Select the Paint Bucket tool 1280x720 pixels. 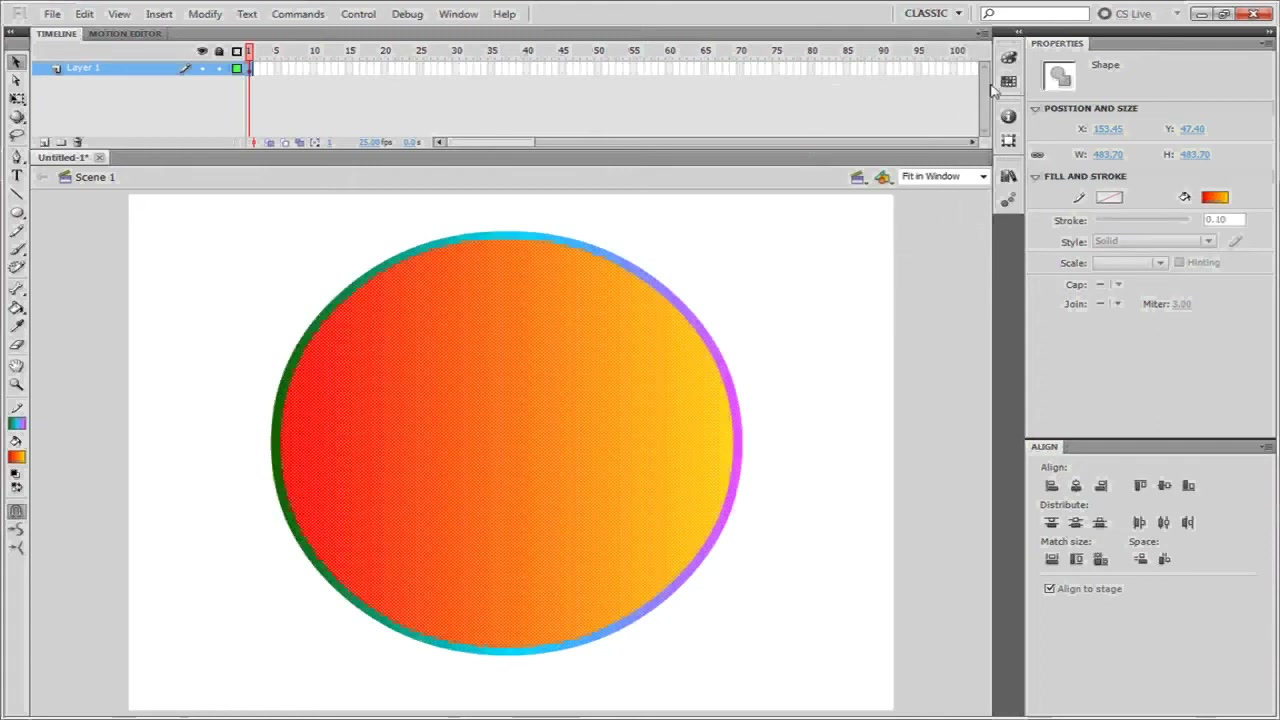click(x=16, y=308)
